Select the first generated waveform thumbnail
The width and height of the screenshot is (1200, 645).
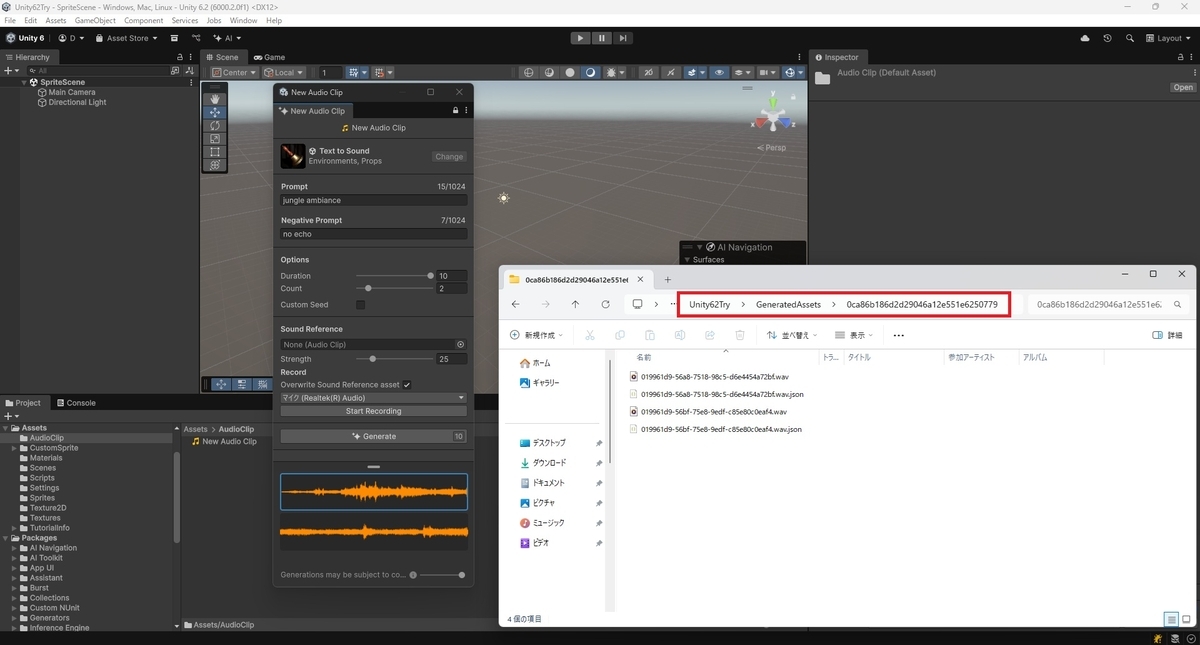coord(373,492)
